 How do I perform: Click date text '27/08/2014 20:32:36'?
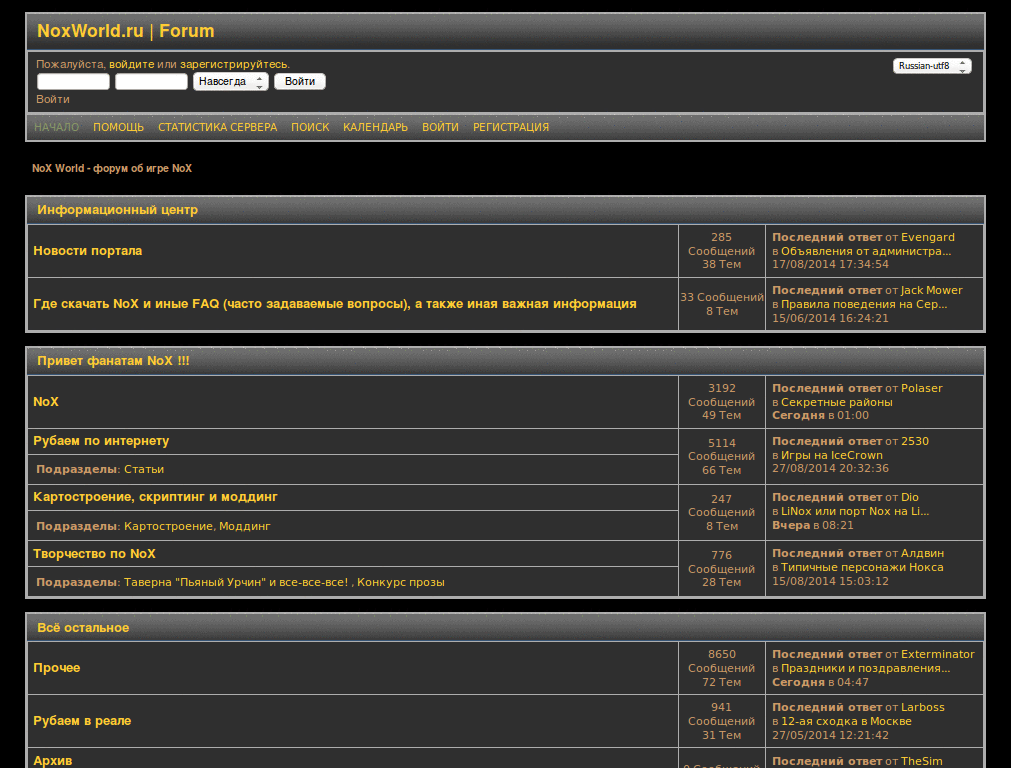pos(830,468)
